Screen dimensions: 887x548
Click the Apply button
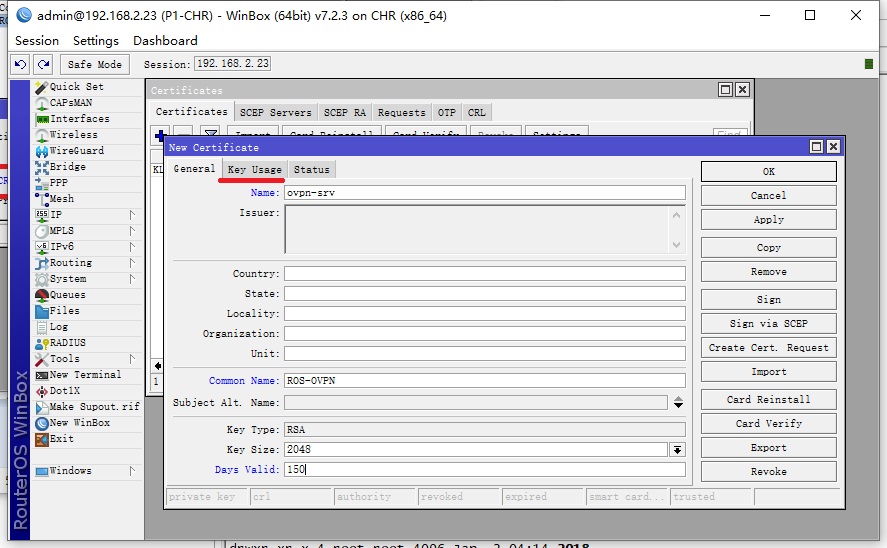(x=768, y=220)
